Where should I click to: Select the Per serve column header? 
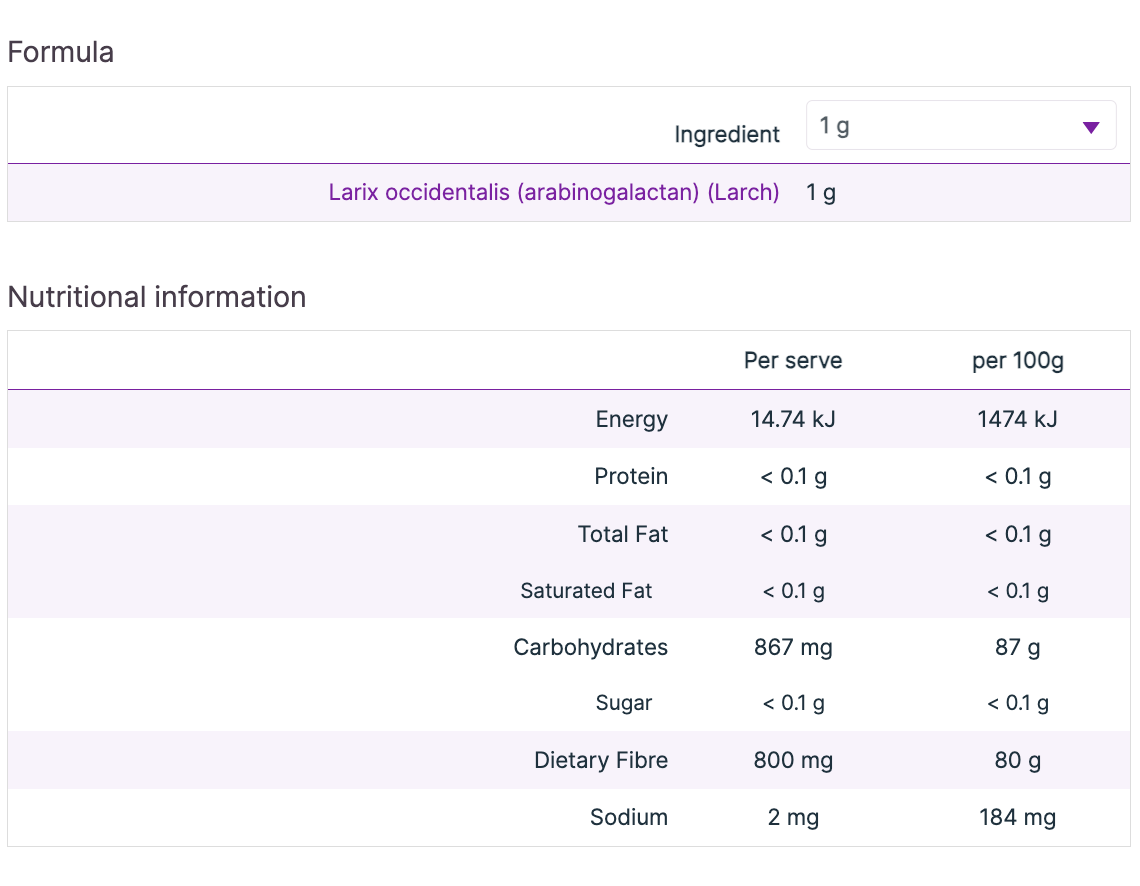[x=793, y=360]
